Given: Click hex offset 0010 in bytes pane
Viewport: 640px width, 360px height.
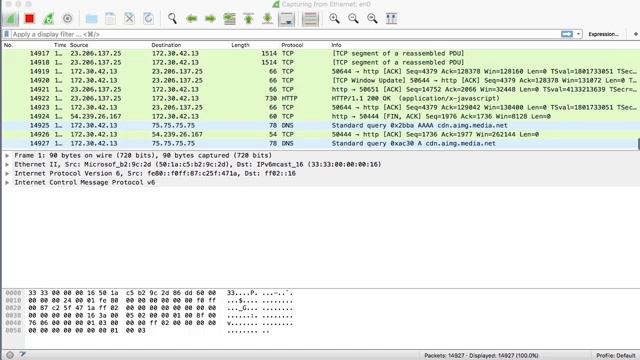Looking at the screenshot, I should click(13, 300).
